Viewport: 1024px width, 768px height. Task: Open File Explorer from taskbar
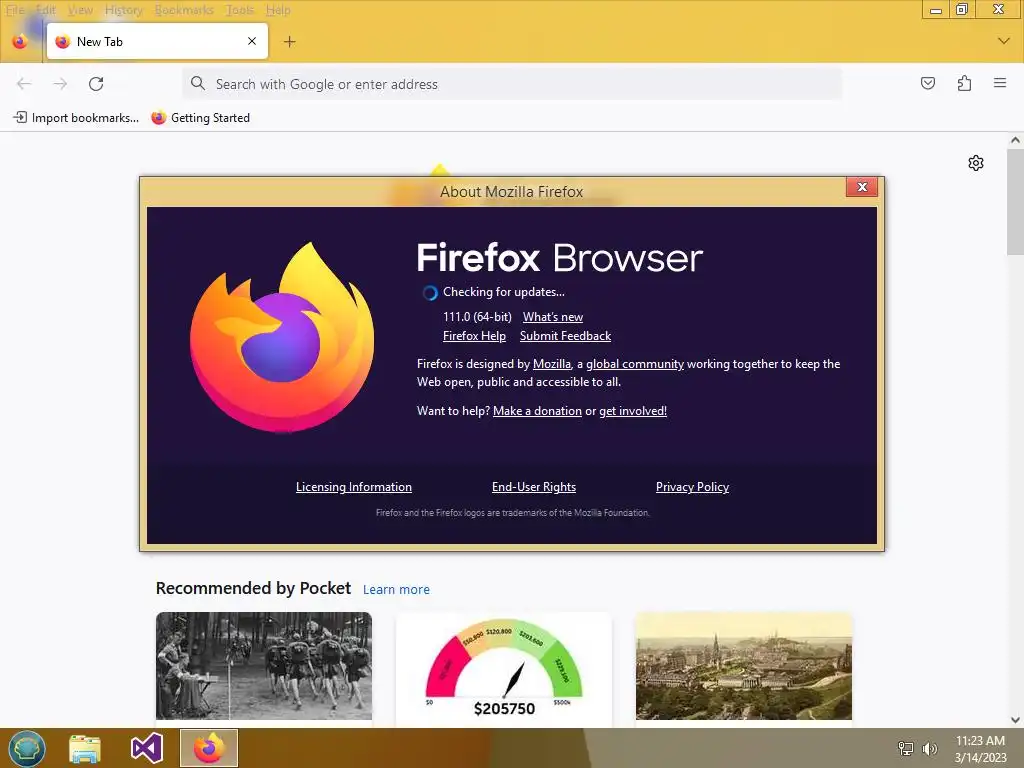[x=85, y=748]
